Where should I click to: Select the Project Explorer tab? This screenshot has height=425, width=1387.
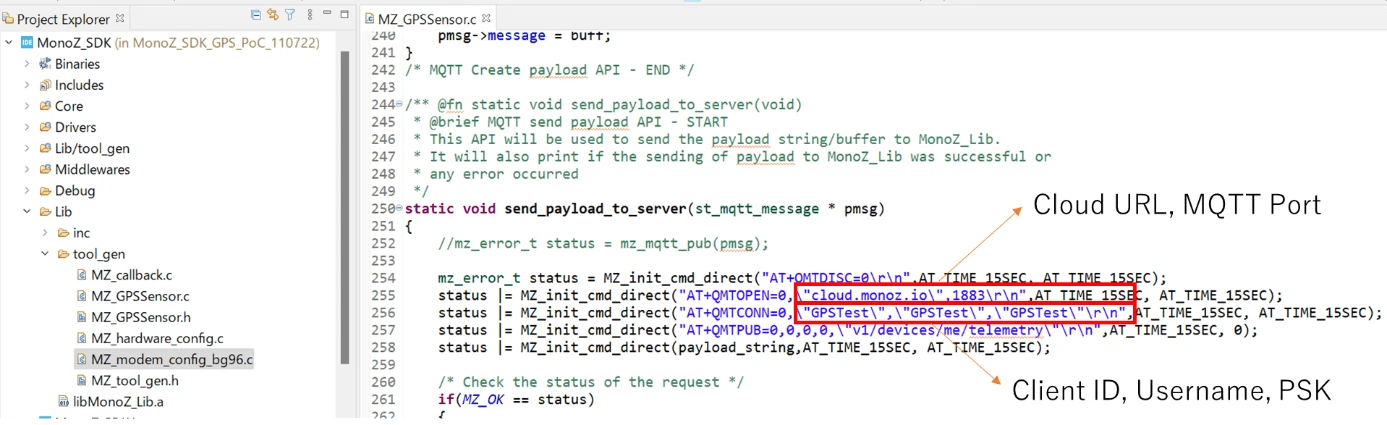click(x=64, y=18)
